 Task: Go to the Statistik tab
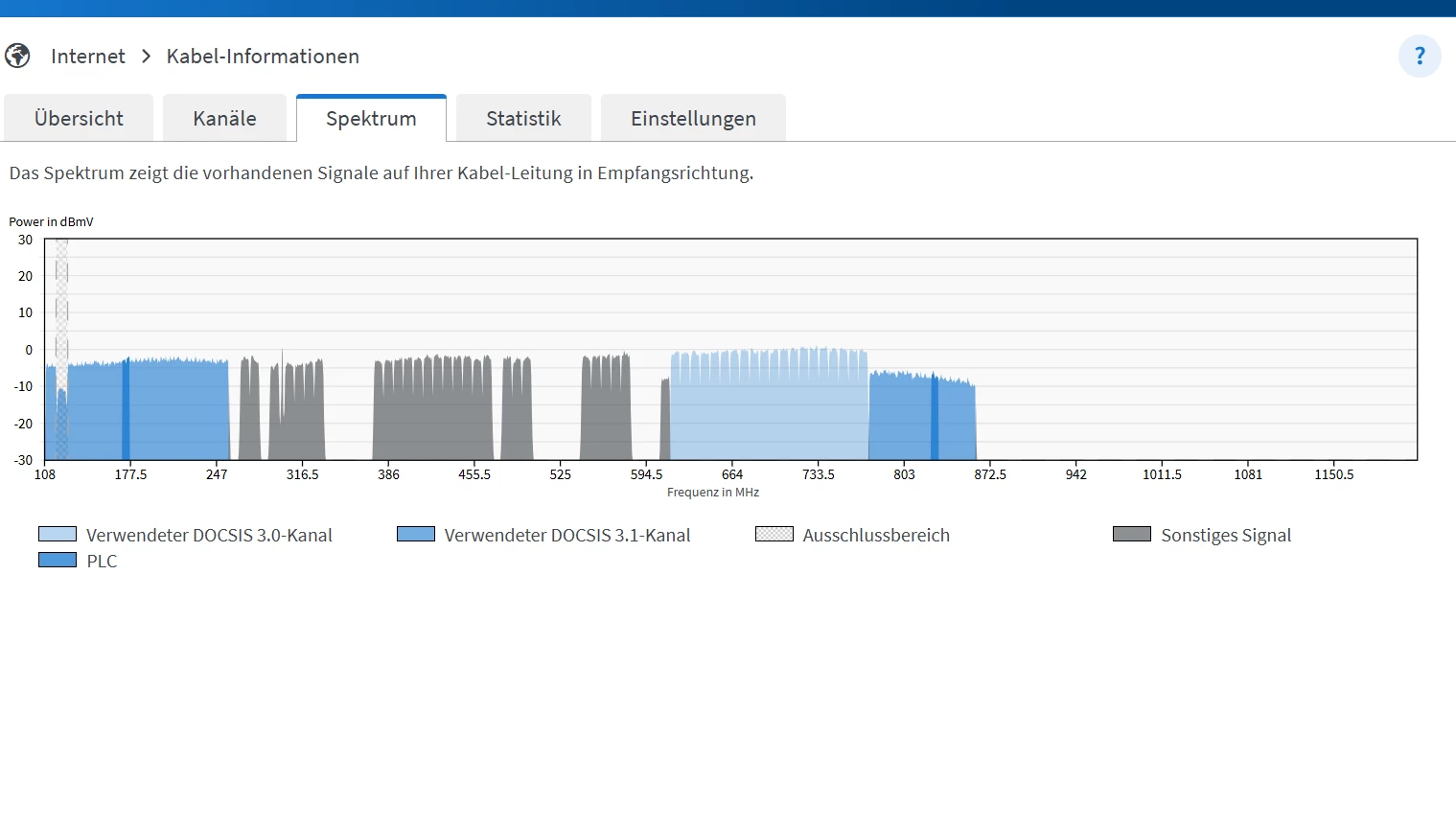click(523, 119)
